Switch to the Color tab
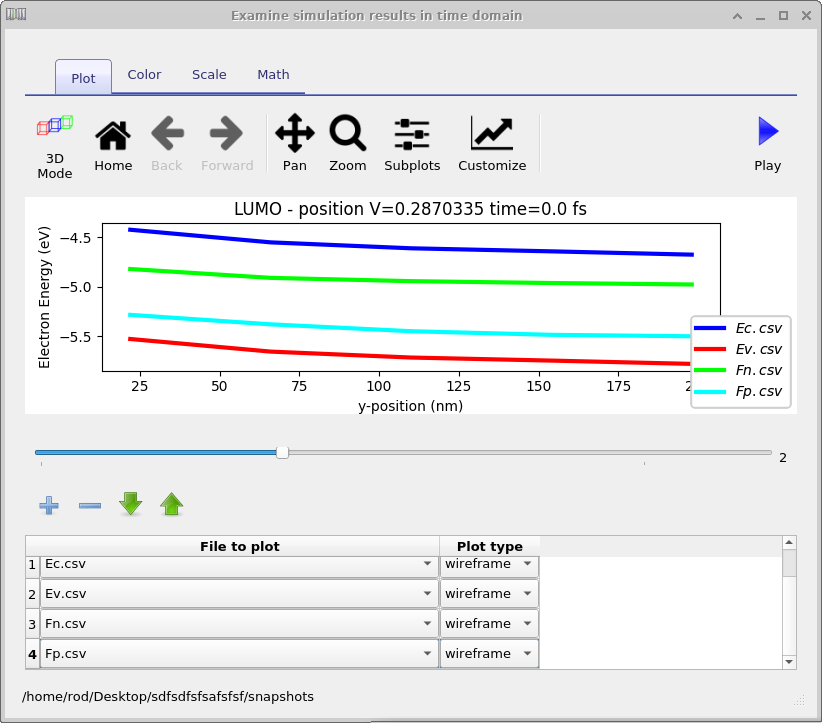The image size is (822, 723). (x=144, y=75)
